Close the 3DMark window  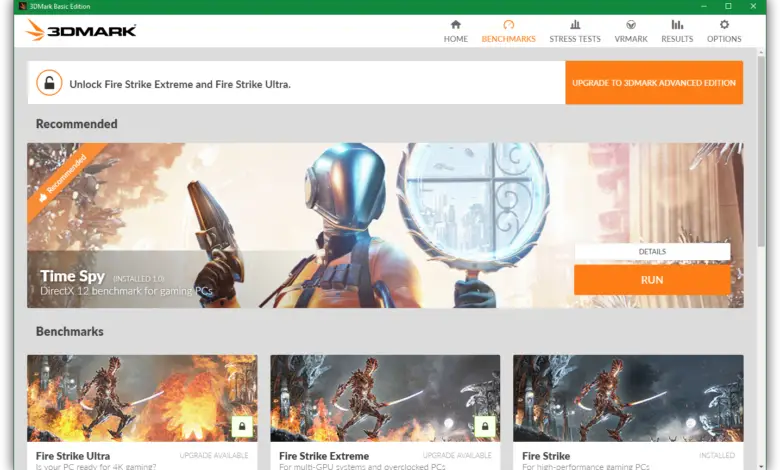[x=753, y=6]
